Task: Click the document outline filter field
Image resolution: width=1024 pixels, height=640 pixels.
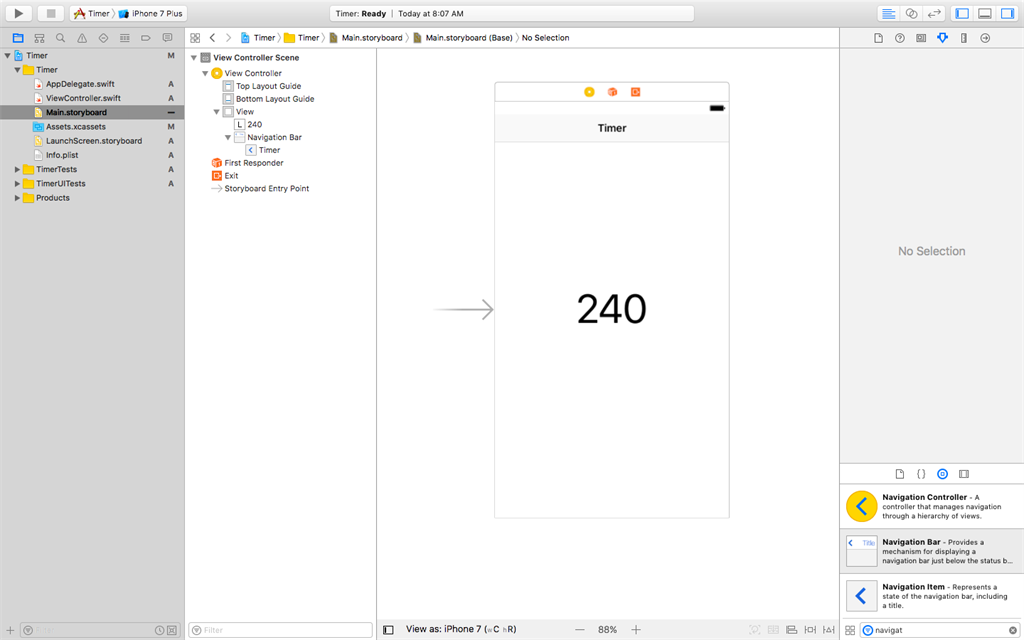Action: coord(281,630)
